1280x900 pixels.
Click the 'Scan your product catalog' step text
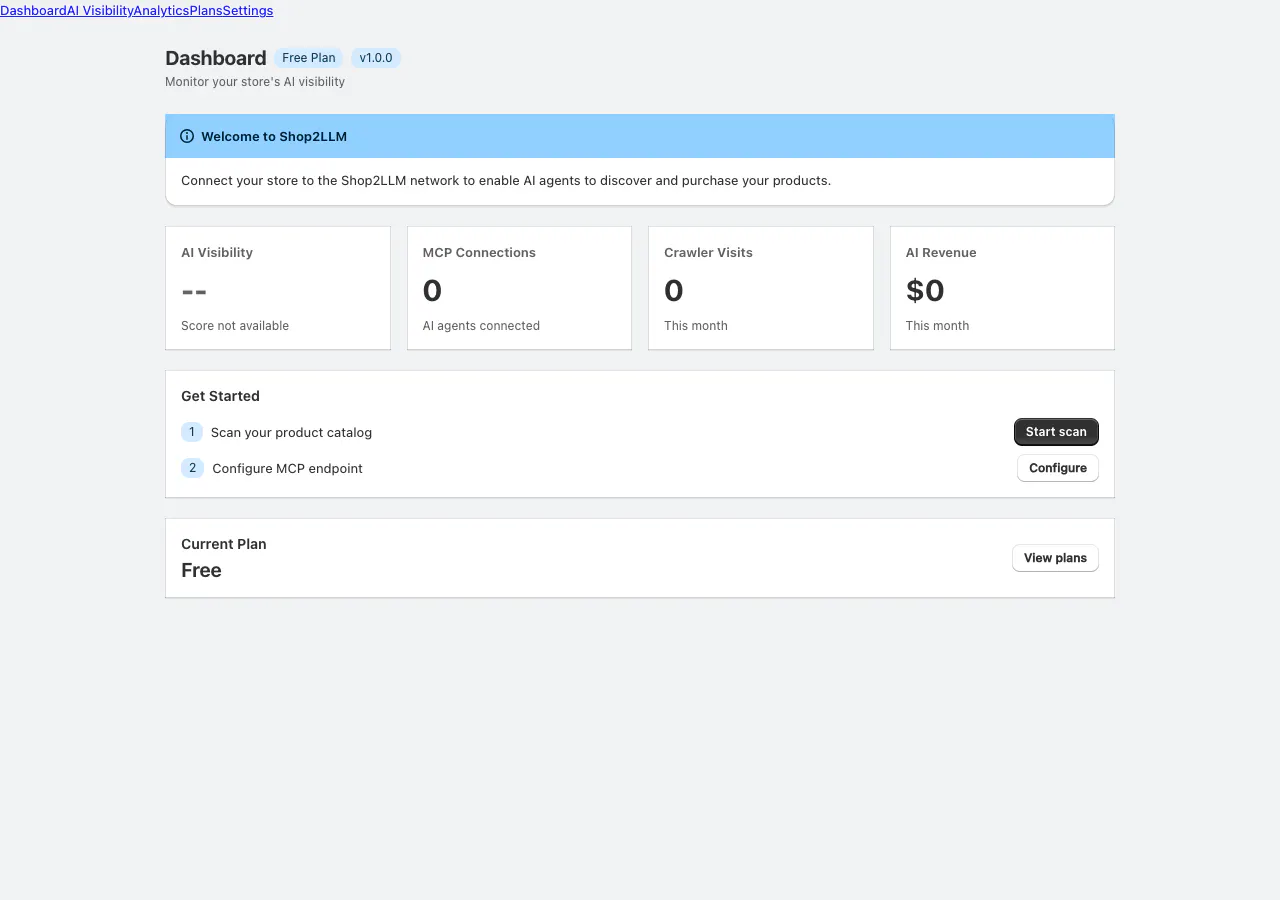pyautogui.click(x=291, y=432)
